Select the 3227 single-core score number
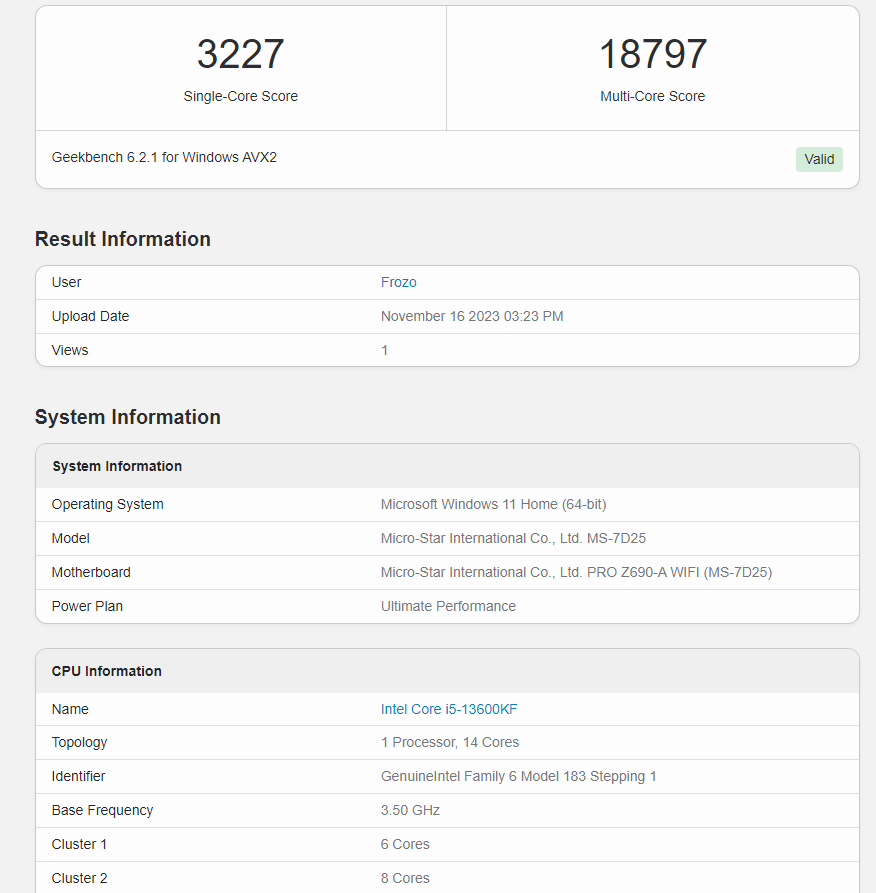 240,54
